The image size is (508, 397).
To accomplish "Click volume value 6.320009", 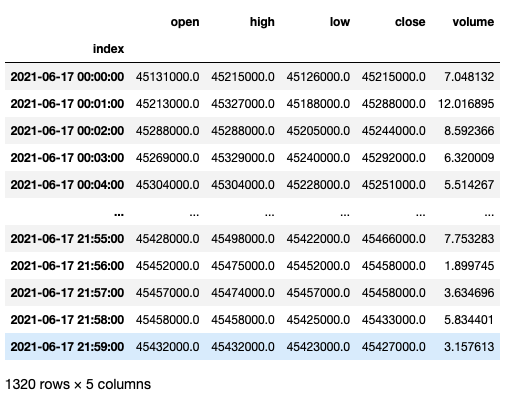I will (469, 158).
